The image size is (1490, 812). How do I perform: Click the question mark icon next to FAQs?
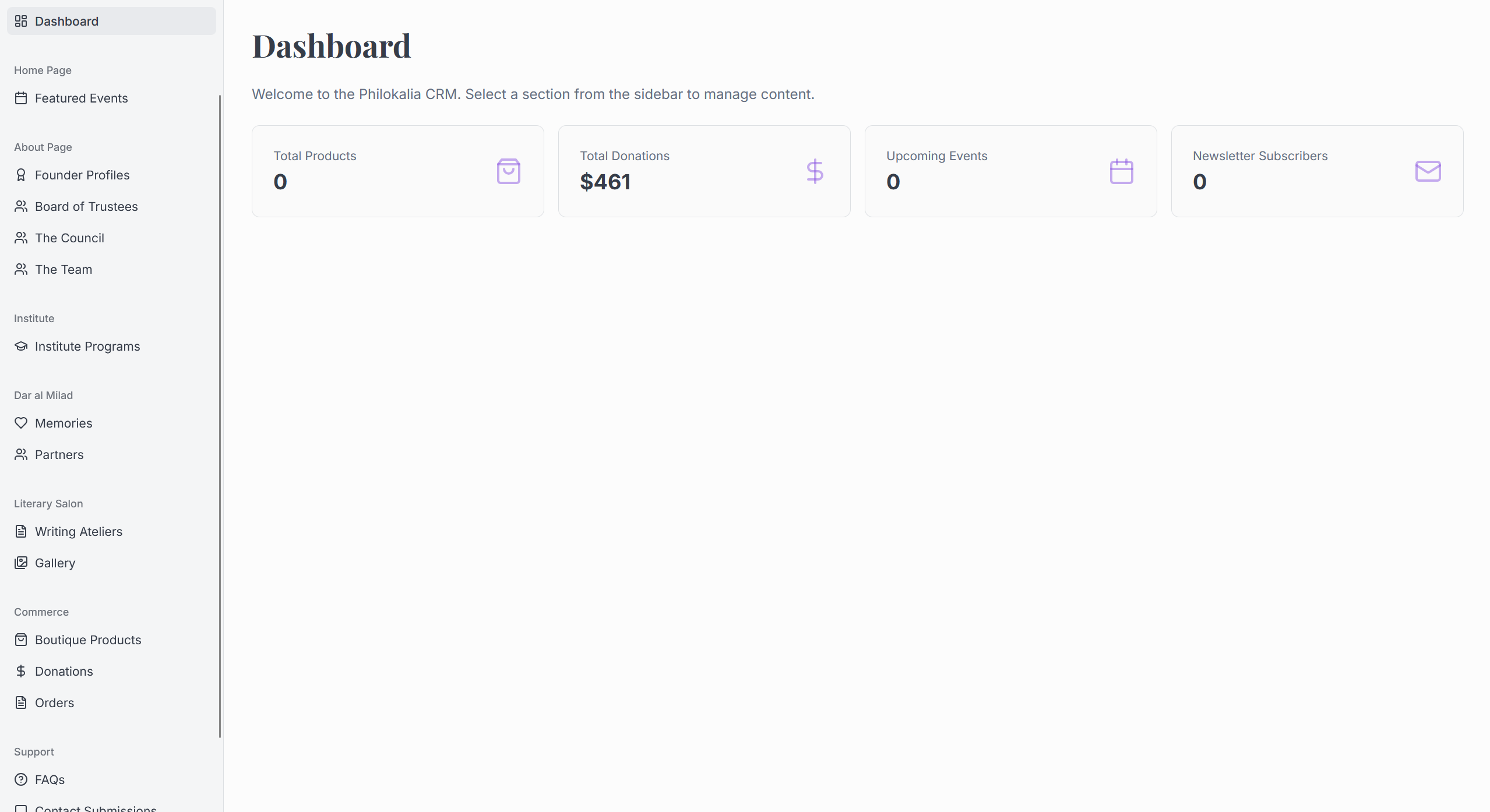[x=21, y=779]
